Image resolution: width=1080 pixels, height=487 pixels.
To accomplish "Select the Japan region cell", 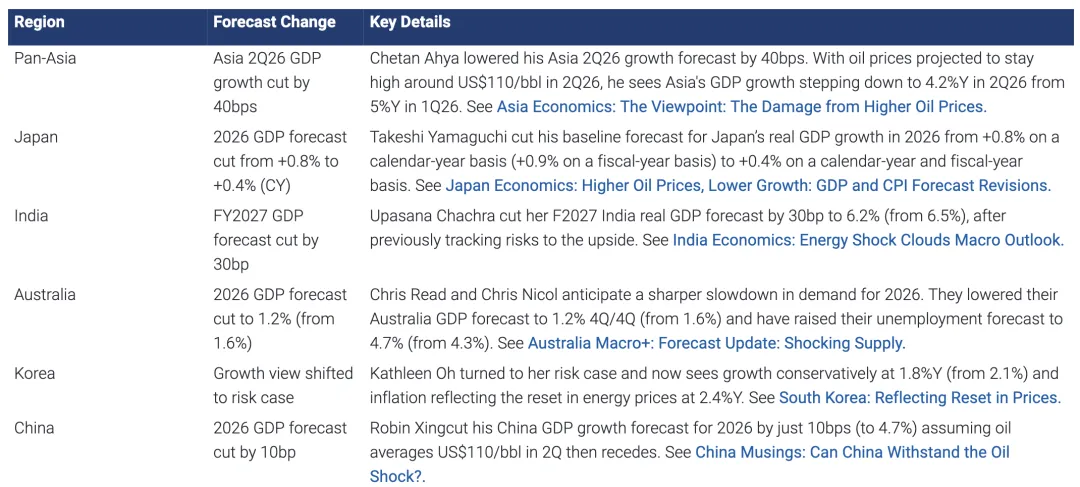I will pyautogui.click(x=36, y=137).
